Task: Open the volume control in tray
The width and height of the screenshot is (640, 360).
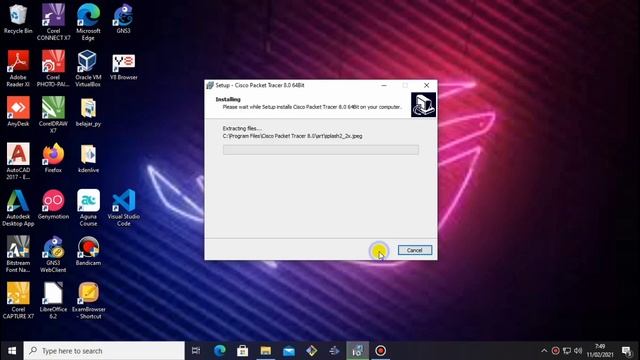Action: (578, 351)
